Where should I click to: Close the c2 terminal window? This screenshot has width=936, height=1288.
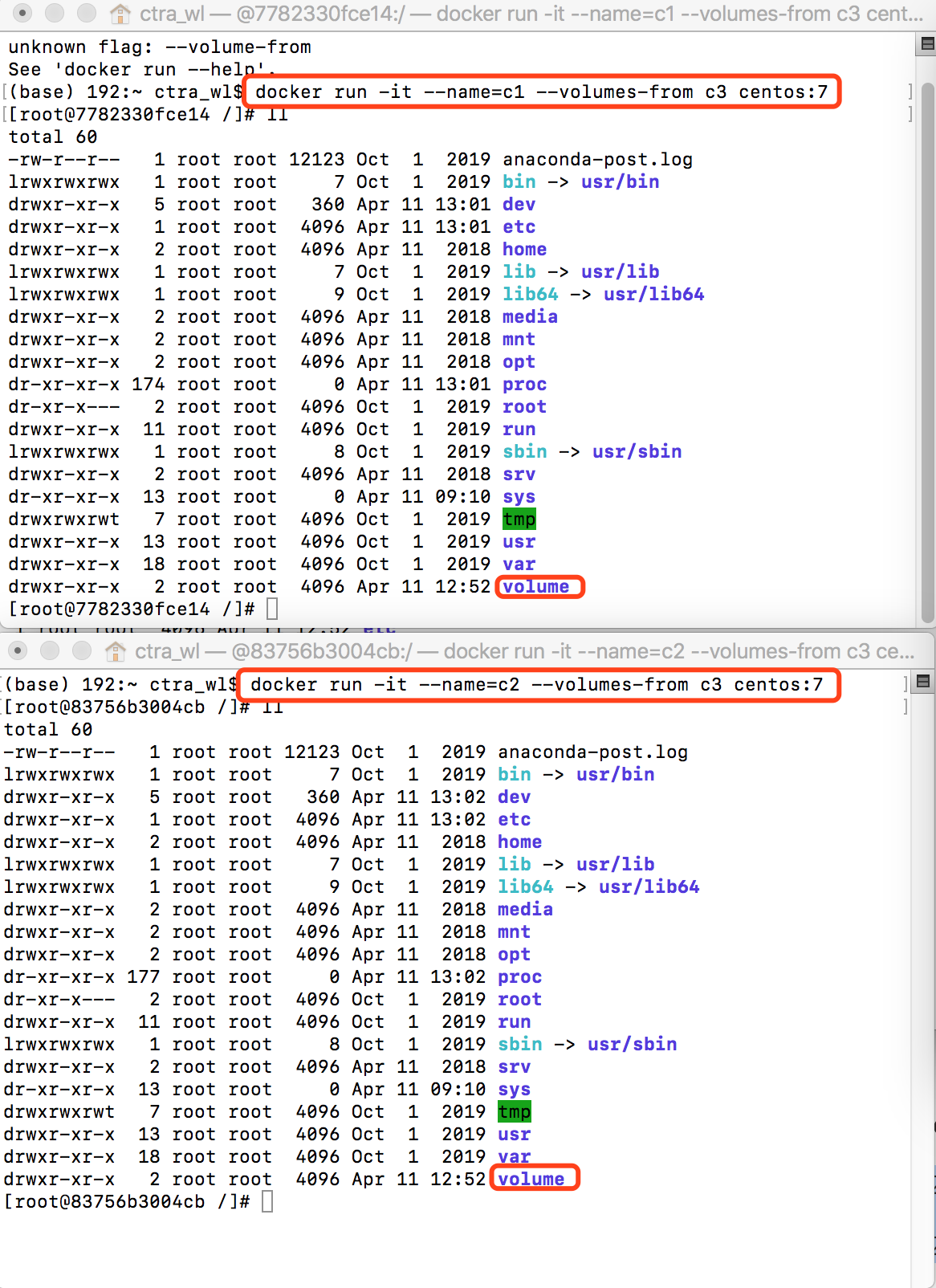[x=19, y=650]
